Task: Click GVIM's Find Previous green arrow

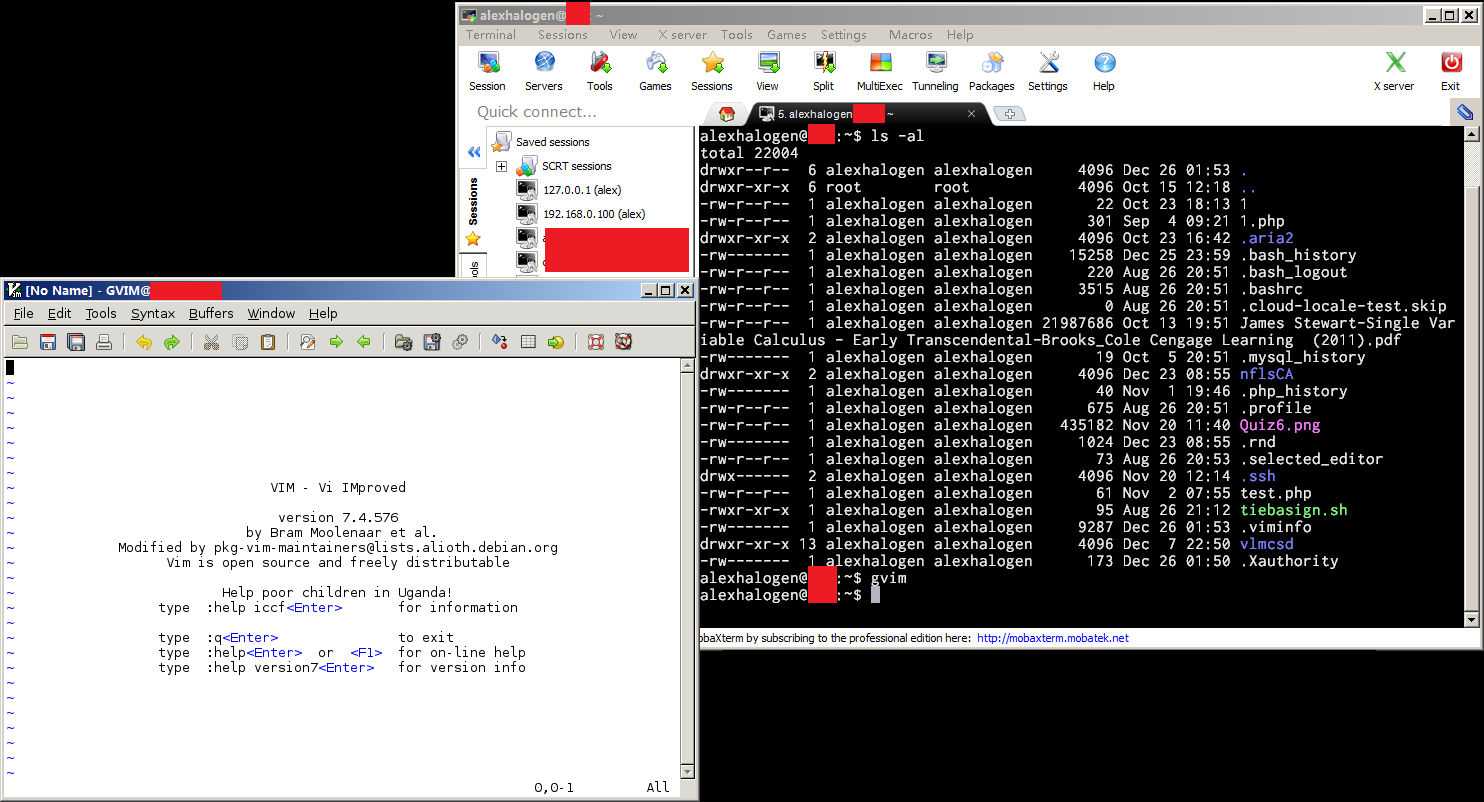Action: click(364, 342)
